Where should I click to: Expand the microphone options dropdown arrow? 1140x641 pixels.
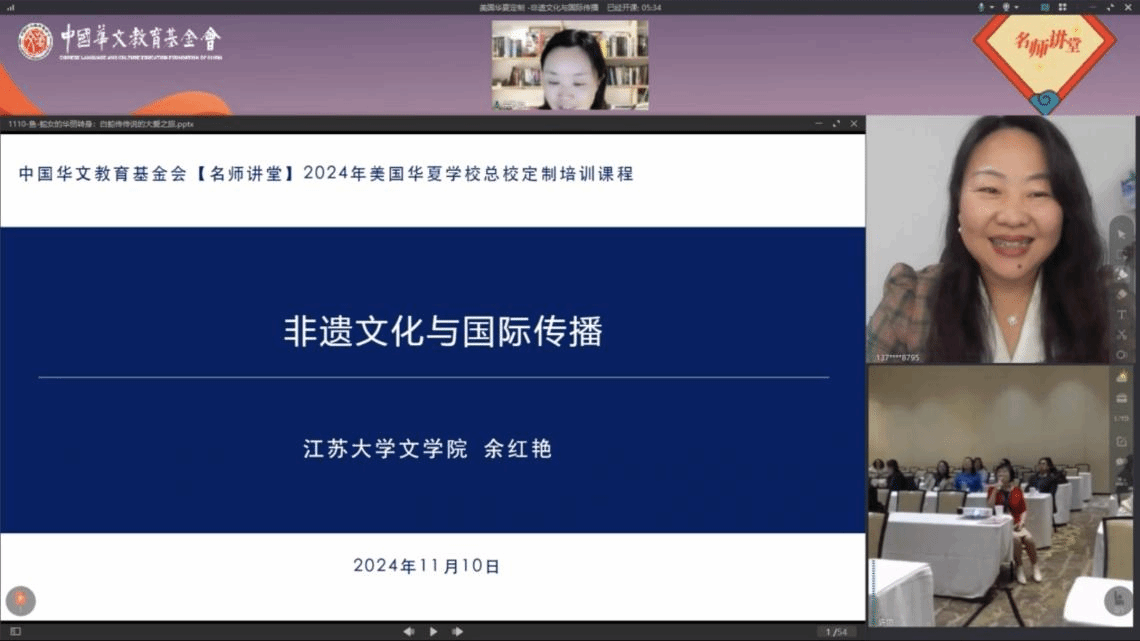(x=991, y=7)
